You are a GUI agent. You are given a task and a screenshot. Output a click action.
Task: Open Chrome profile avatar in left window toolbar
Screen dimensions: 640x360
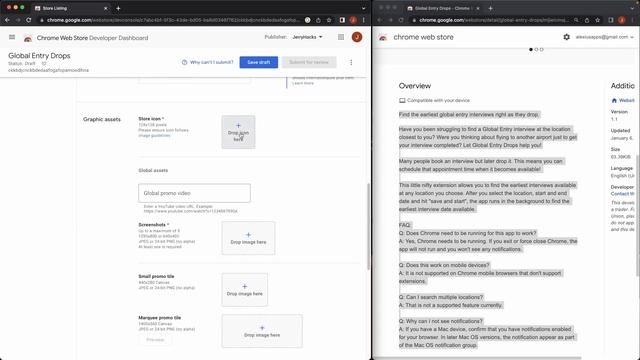(353, 20)
